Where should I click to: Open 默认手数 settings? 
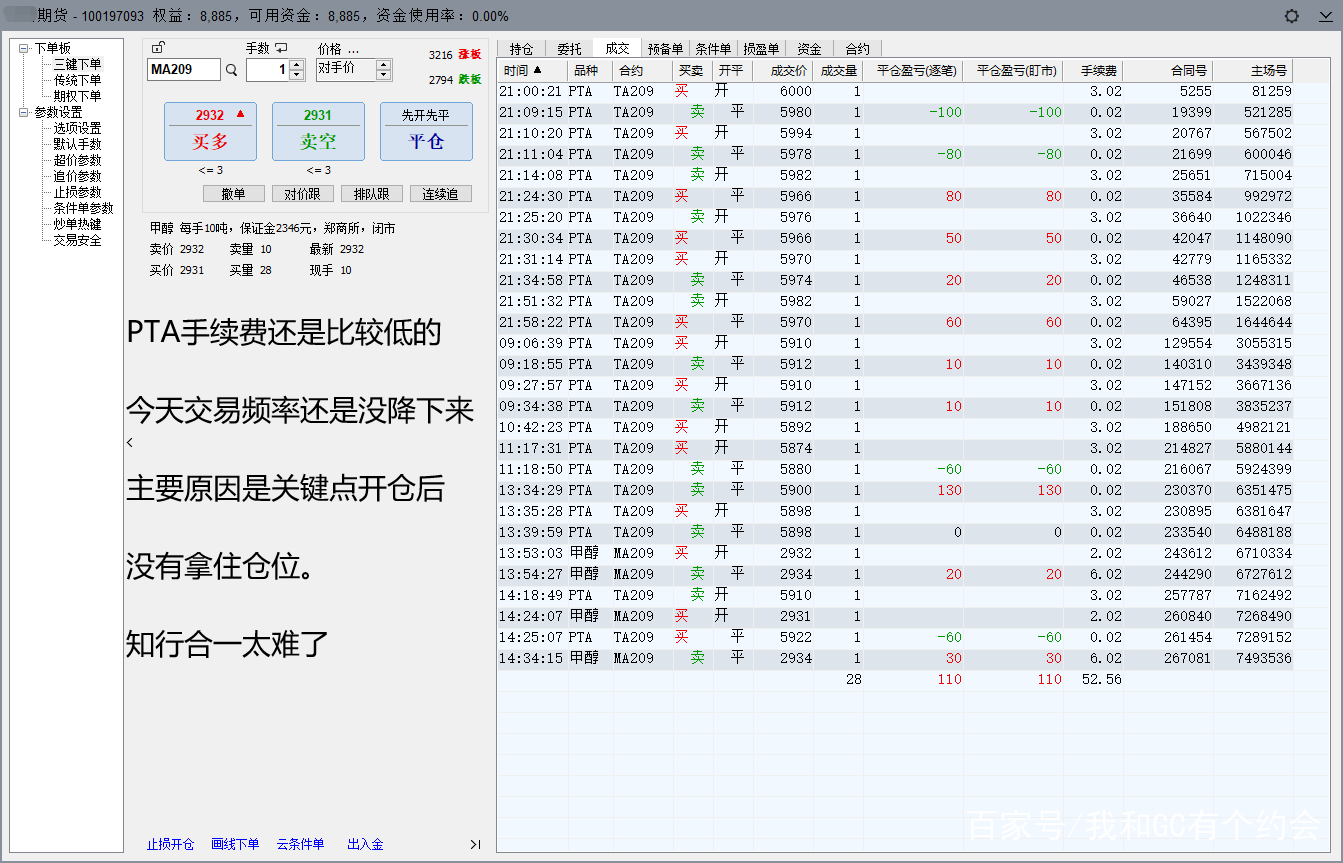pyautogui.click(x=77, y=144)
